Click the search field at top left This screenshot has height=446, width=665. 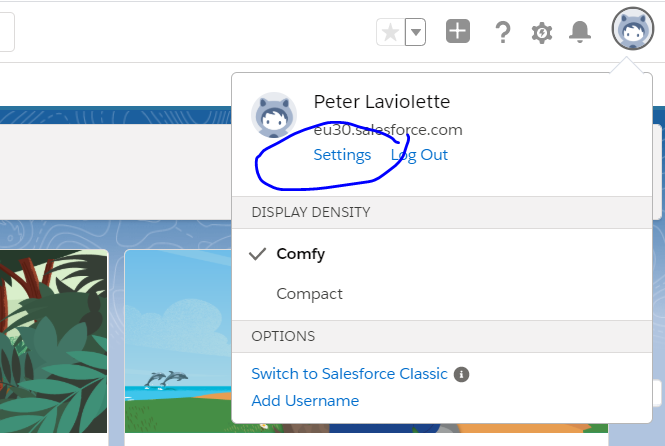6,31
